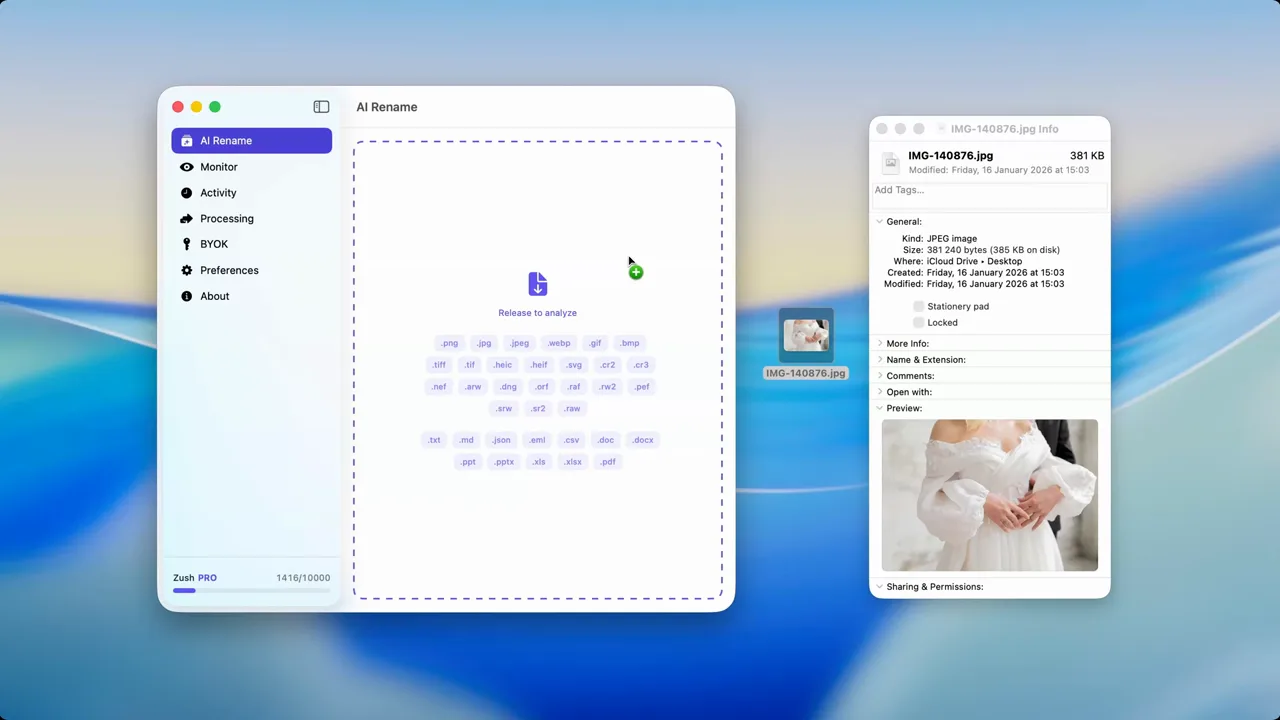Expand the Open with section
The image size is (1280, 720).
point(880,392)
